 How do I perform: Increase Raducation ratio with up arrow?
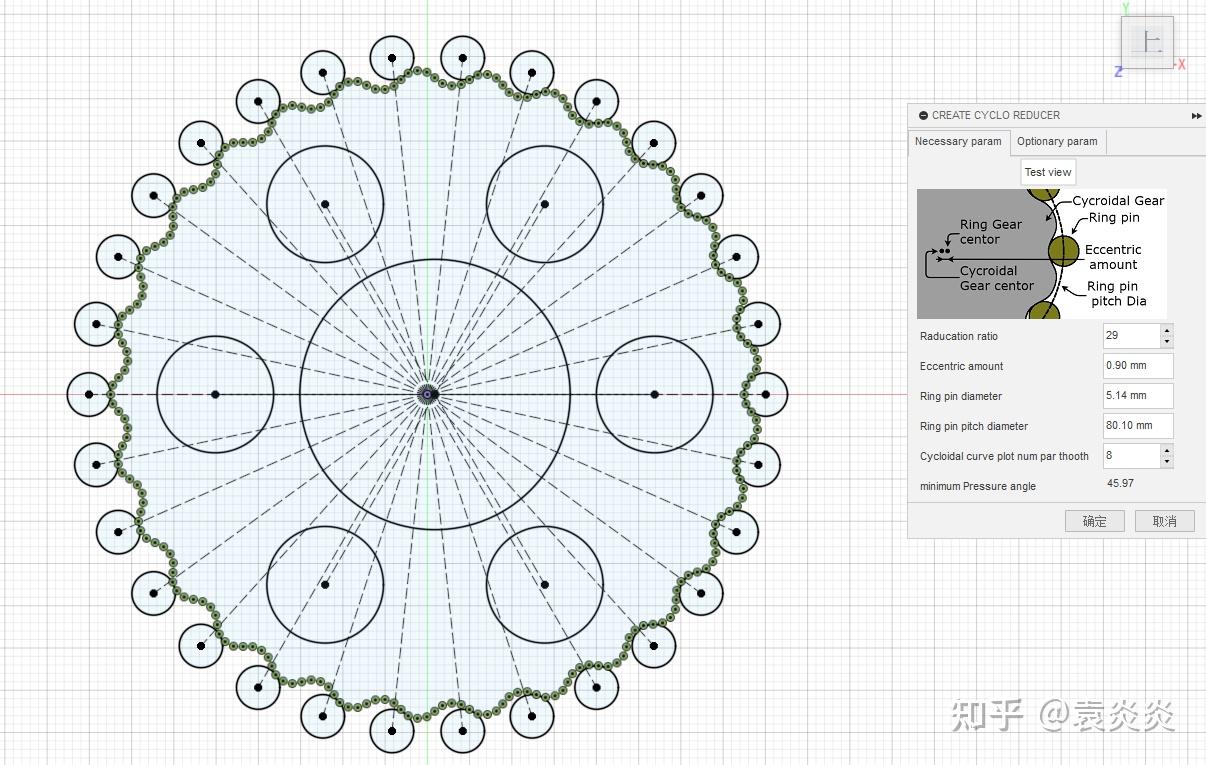(1167, 330)
